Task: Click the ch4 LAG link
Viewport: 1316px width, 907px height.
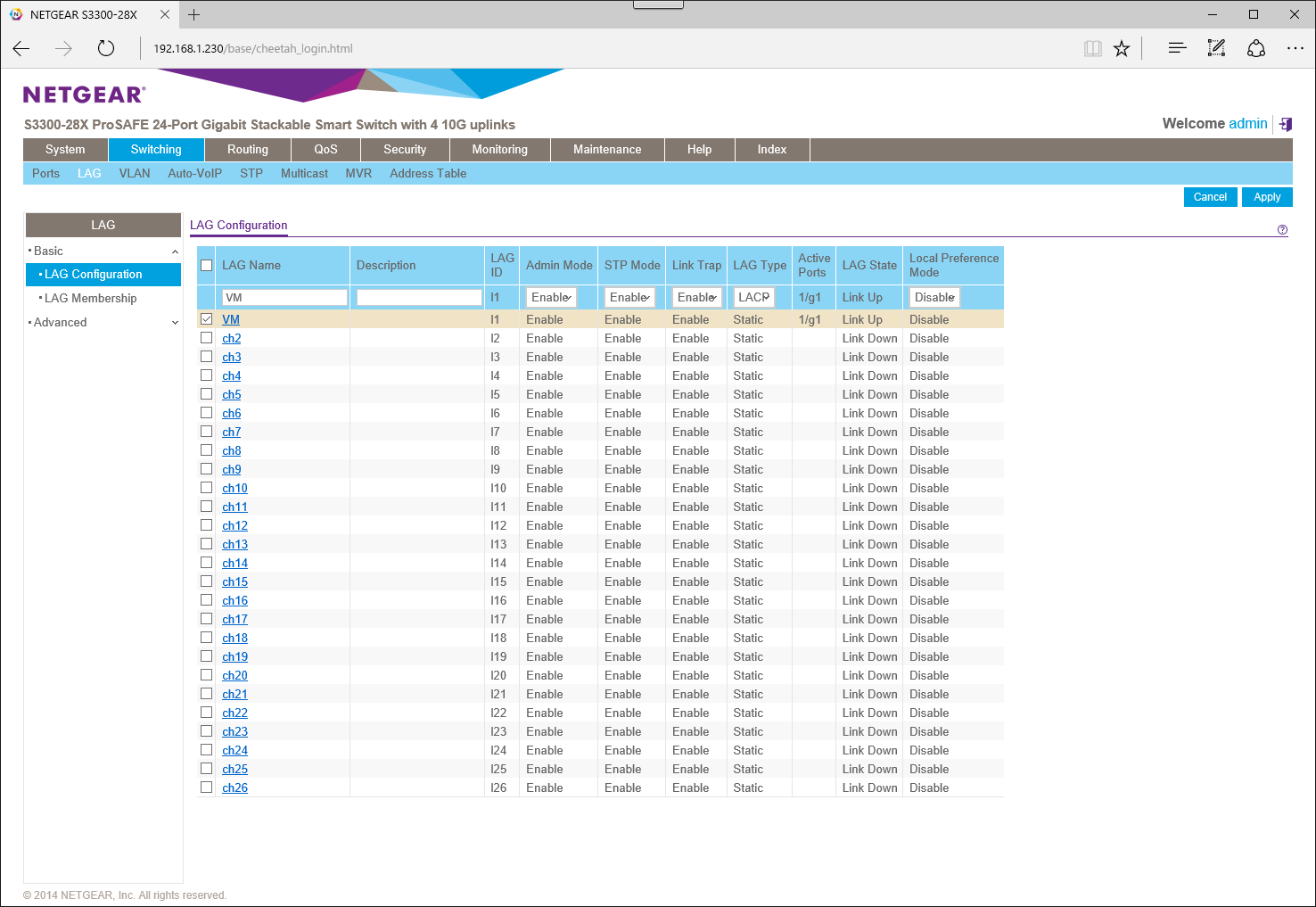Action: [x=232, y=375]
